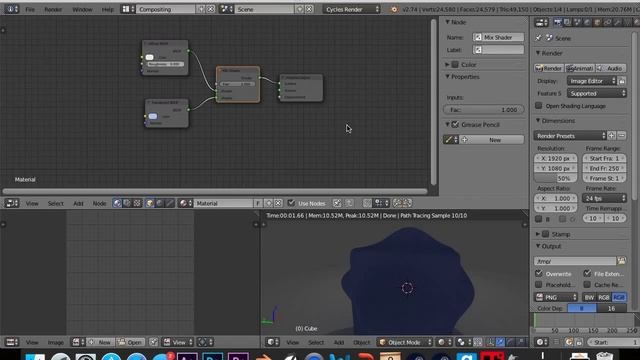
Task: Add new material with plus icon in node header
Action: click(269, 203)
